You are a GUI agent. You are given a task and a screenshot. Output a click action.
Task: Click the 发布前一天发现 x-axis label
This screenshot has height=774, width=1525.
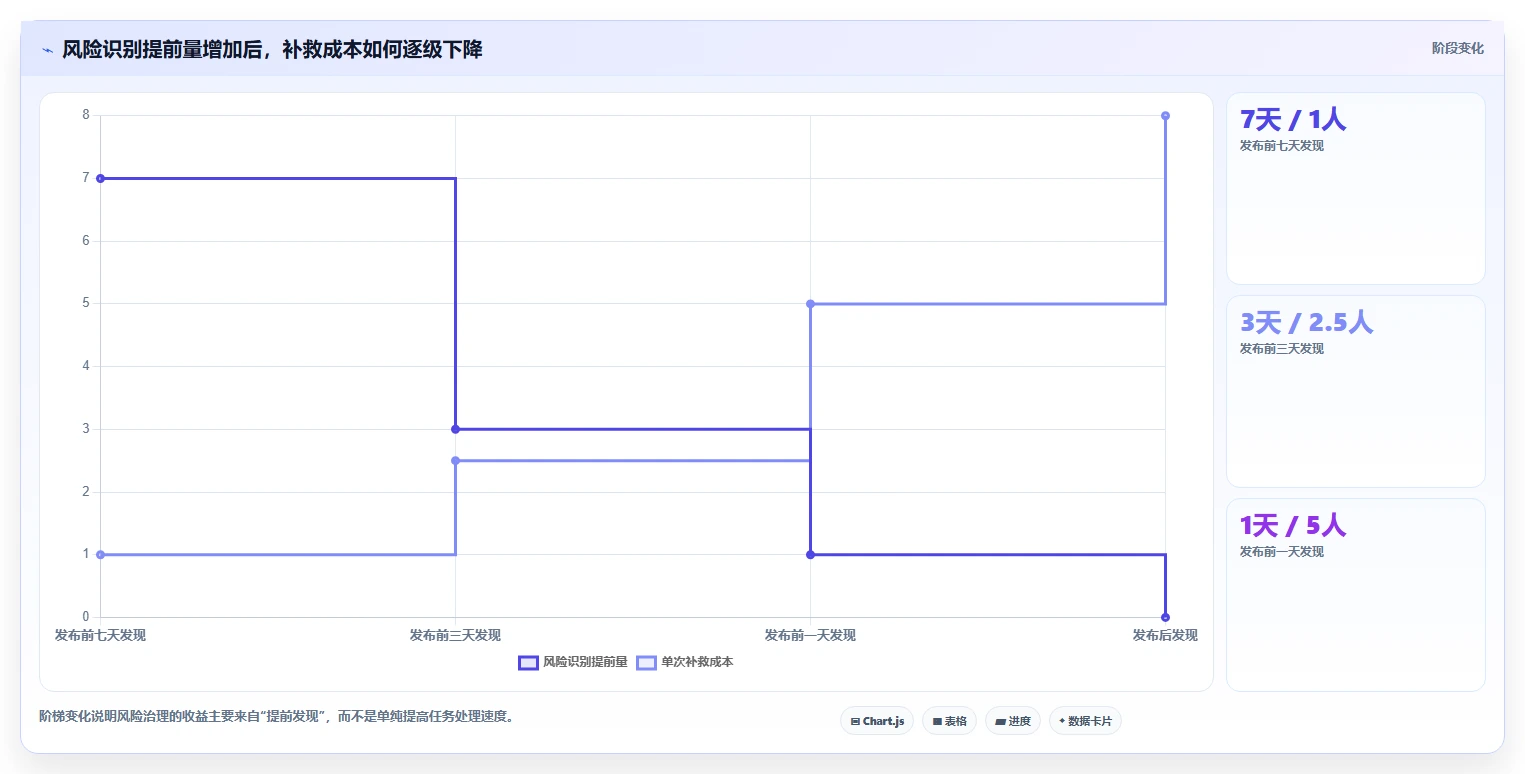click(x=810, y=635)
